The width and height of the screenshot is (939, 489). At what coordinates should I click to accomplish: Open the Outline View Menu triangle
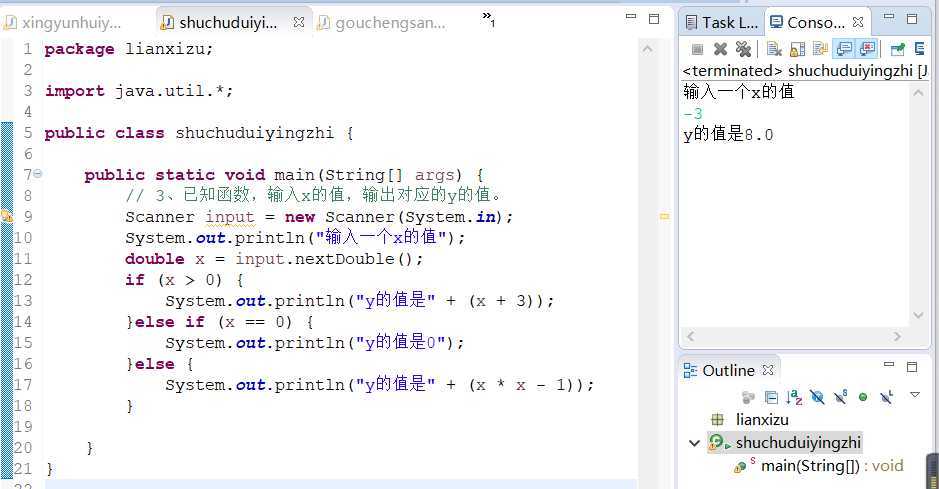point(914,394)
